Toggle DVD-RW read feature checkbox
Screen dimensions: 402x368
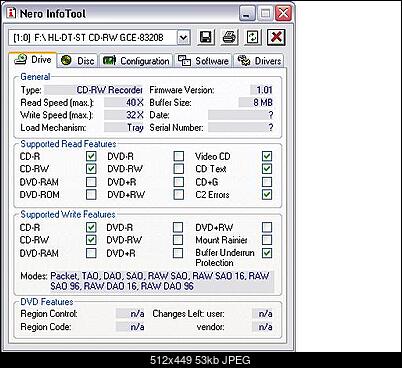coord(179,169)
